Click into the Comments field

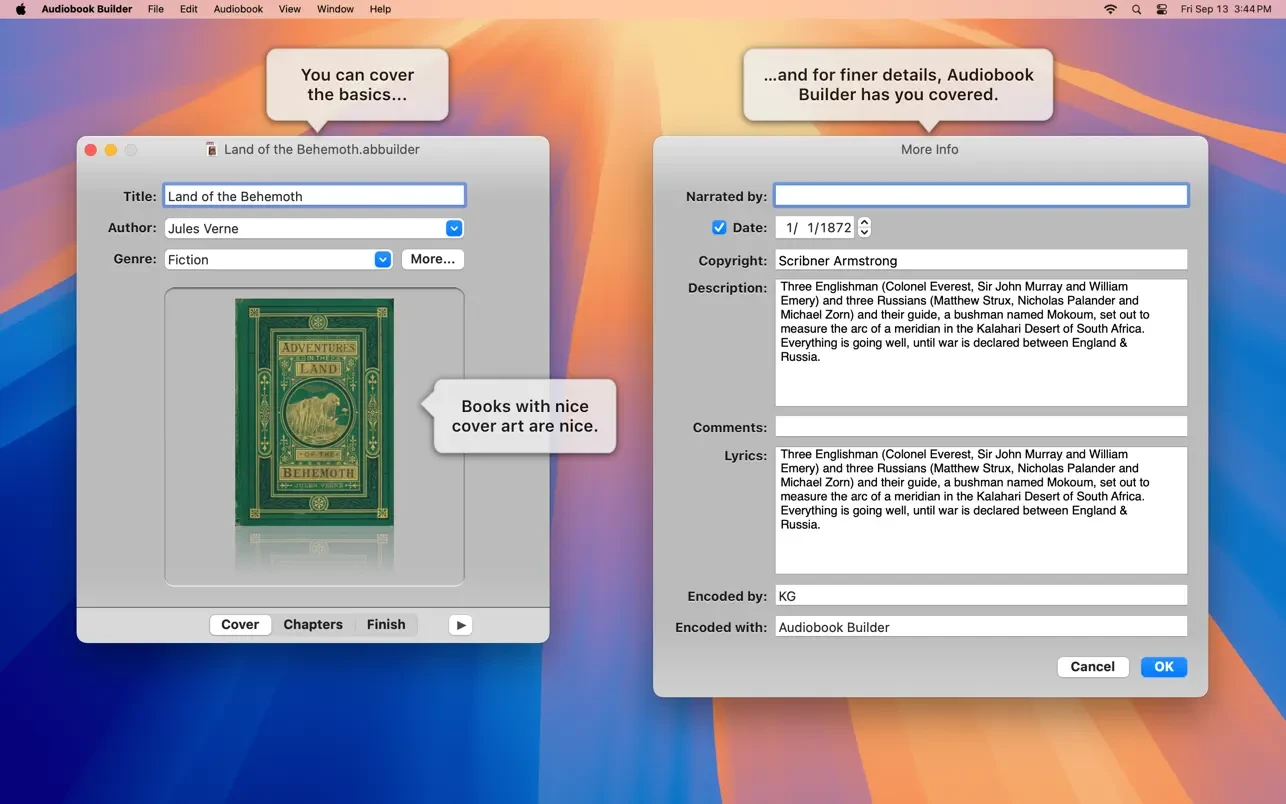pyautogui.click(x=981, y=426)
